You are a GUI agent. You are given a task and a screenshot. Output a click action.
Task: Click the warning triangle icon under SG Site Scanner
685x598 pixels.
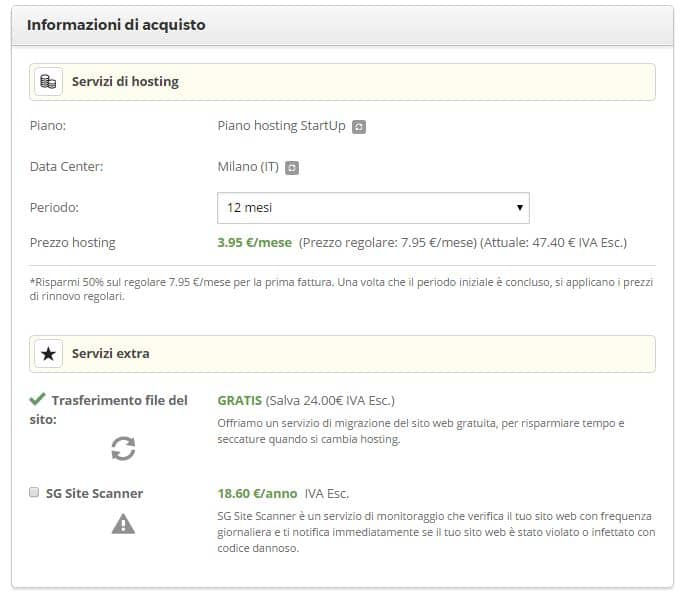(123, 524)
